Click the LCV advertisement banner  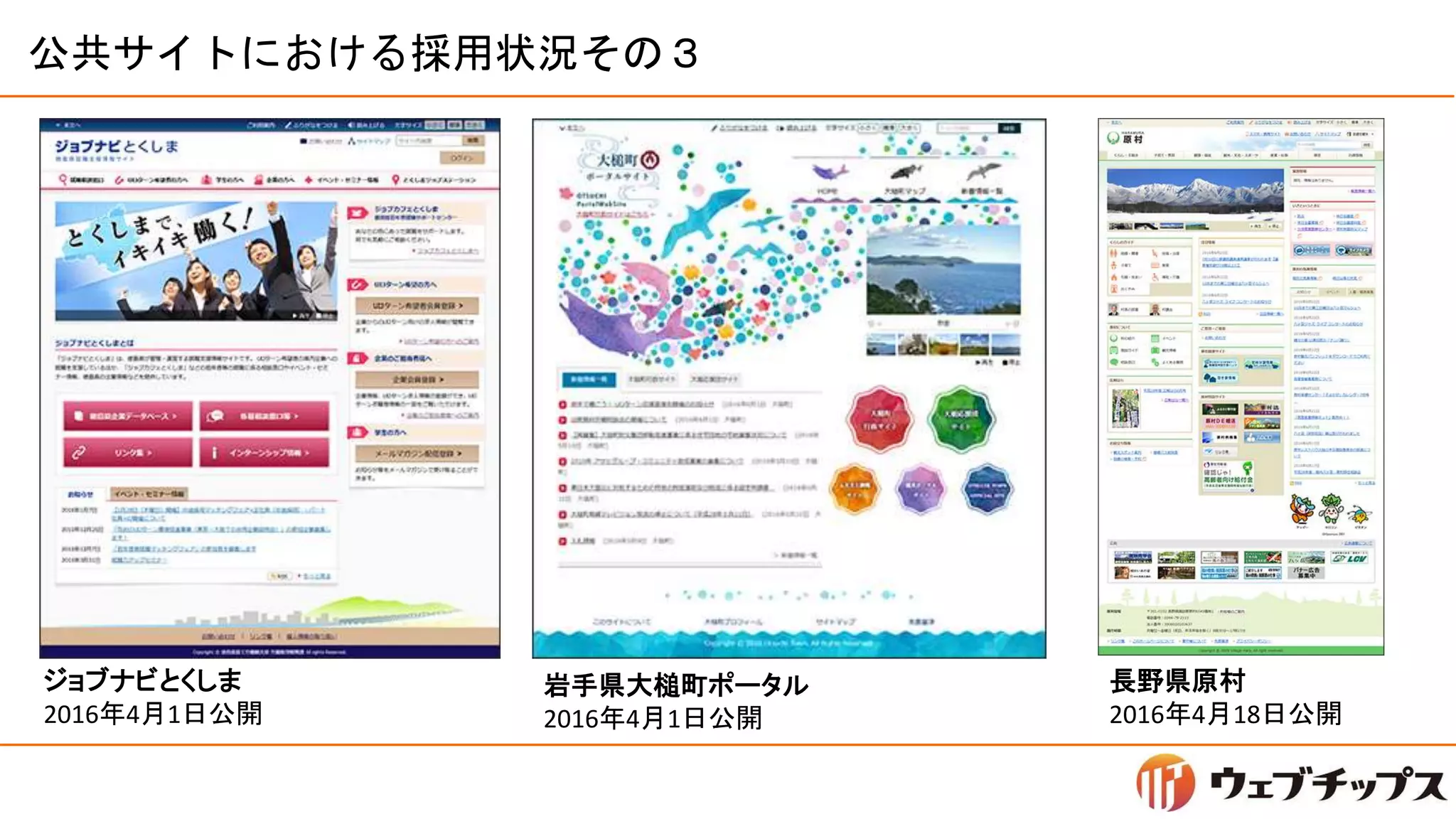tap(1350, 557)
